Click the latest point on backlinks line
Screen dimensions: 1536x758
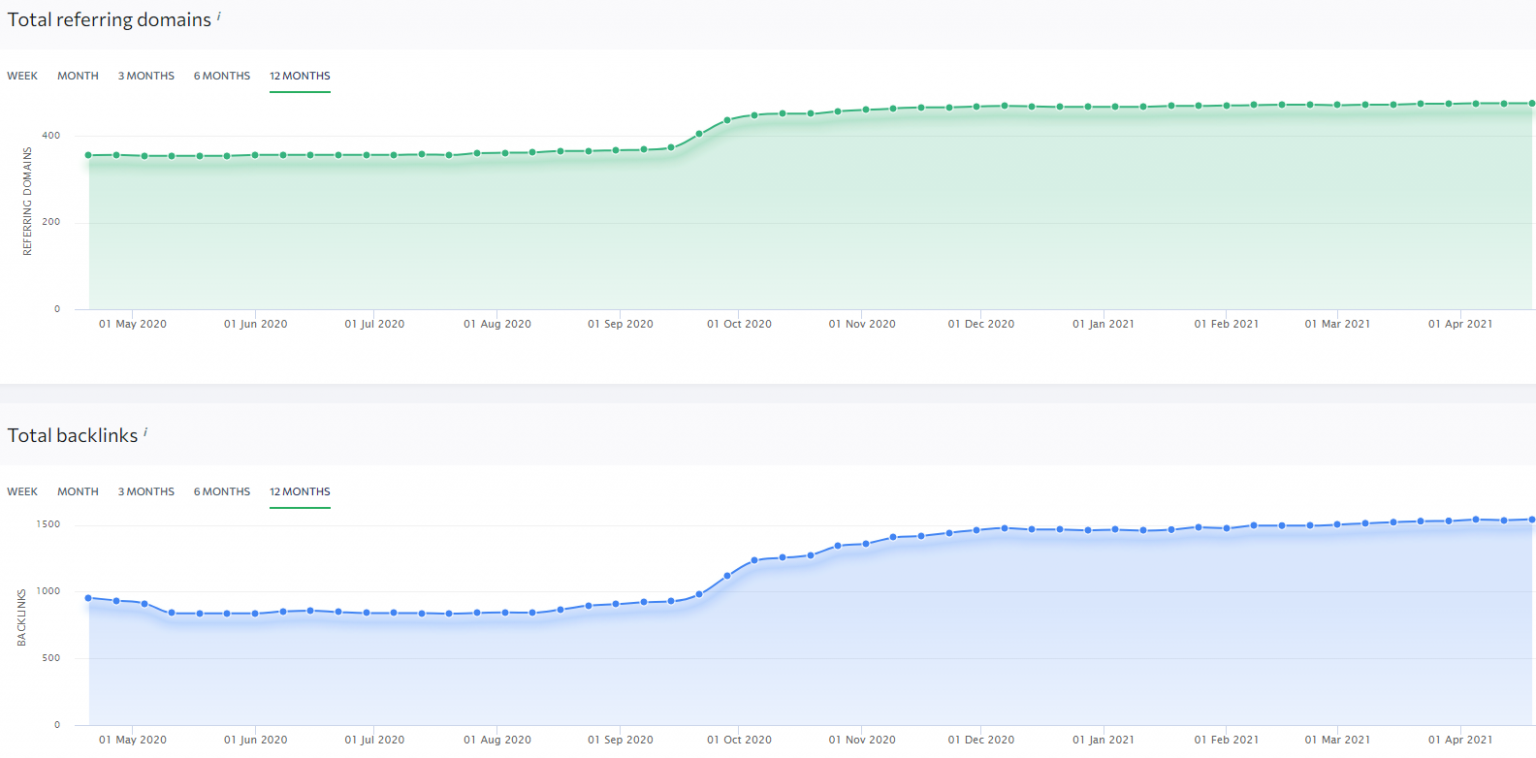1531,519
